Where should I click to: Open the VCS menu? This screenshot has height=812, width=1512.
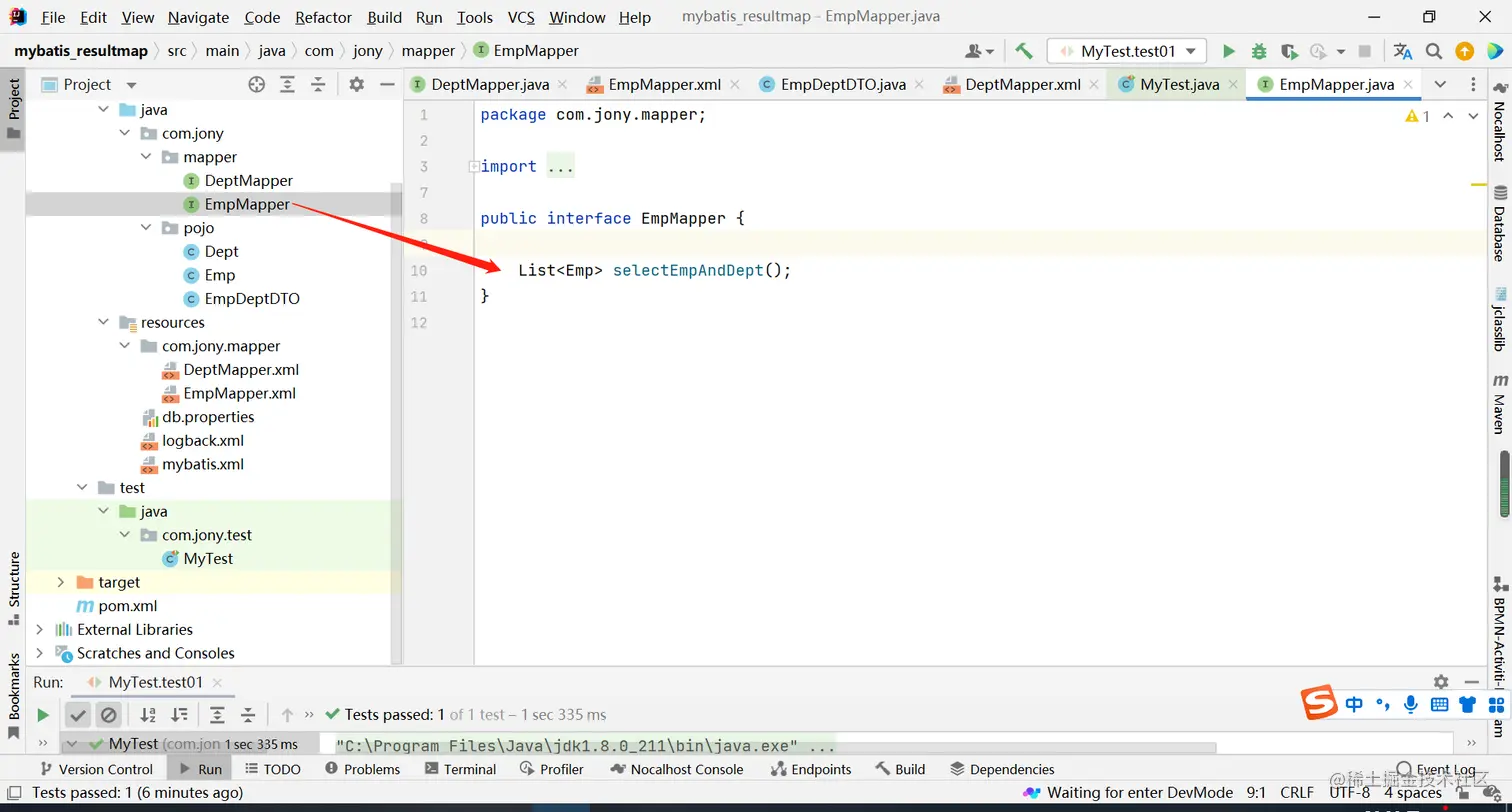coord(521,17)
